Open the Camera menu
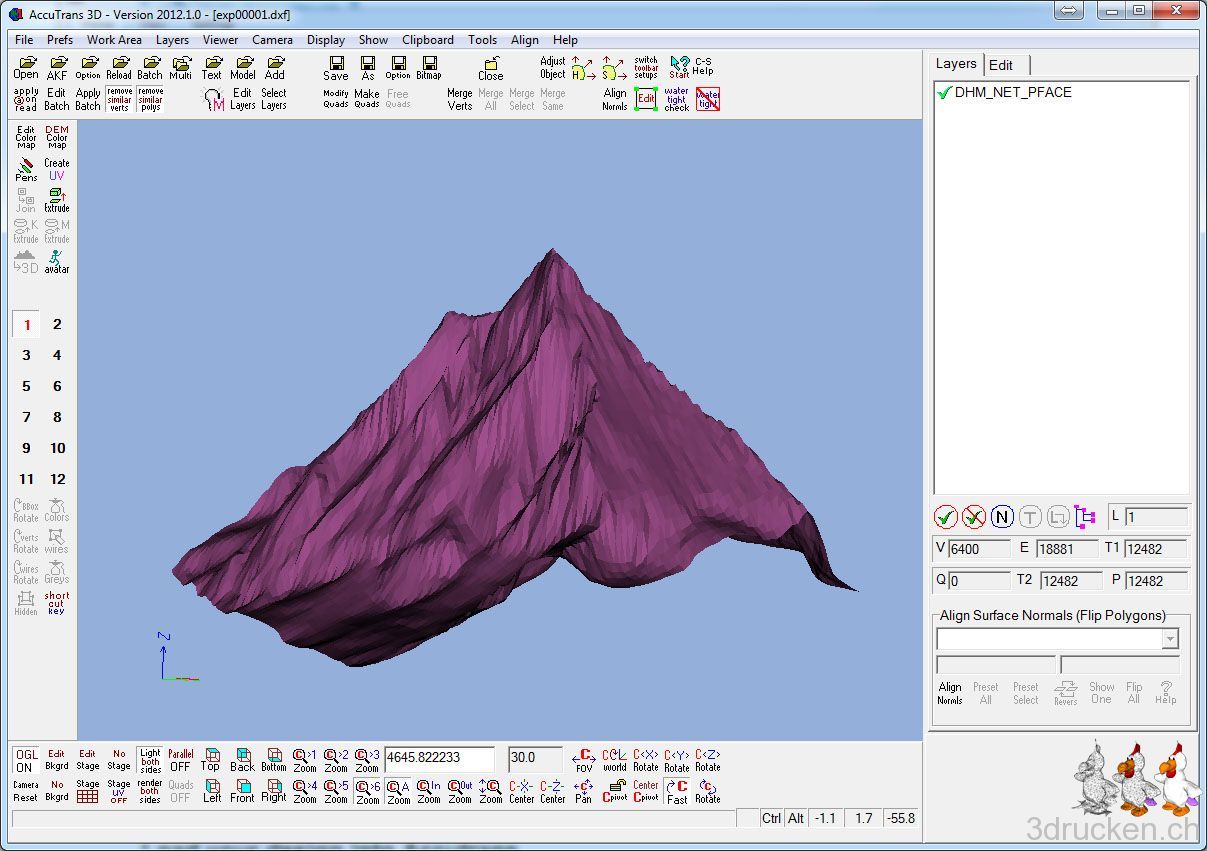 [x=272, y=40]
